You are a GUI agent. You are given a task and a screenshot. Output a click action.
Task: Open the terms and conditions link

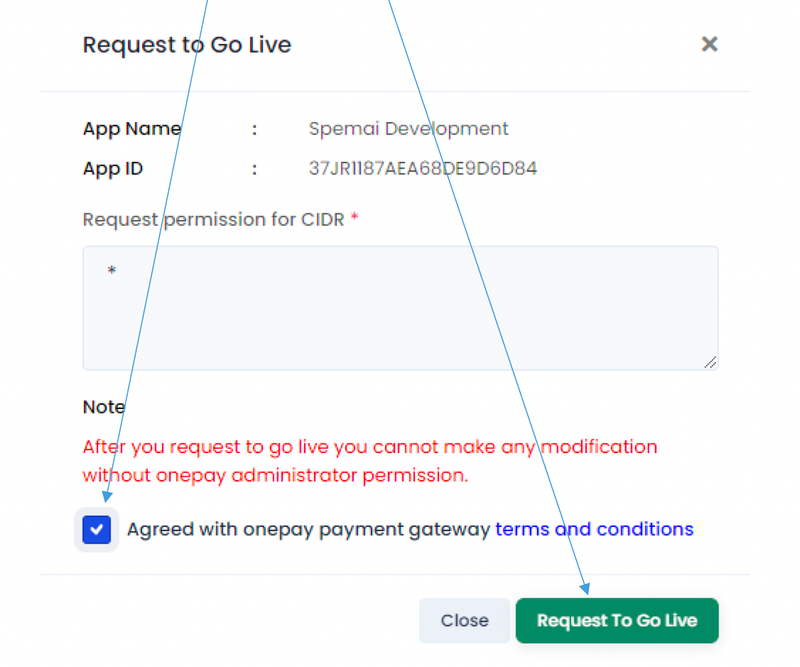[594, 529]
